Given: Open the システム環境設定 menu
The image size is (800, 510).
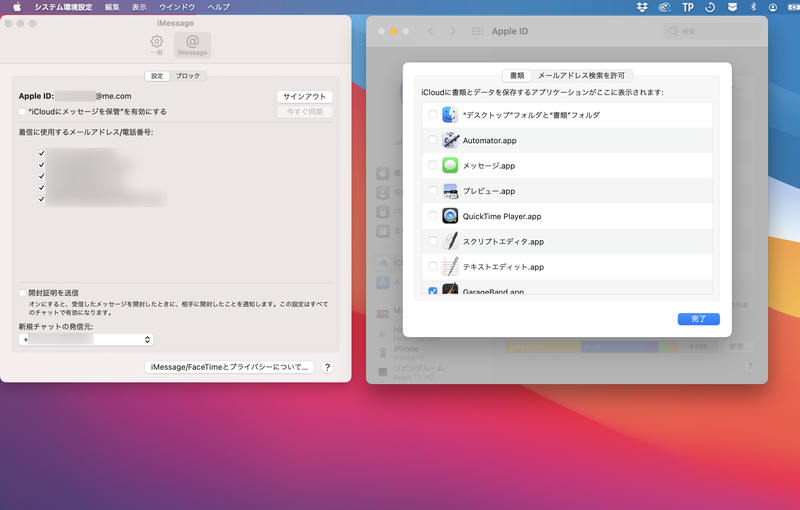Looking at the screenshot, I should 63,7.
